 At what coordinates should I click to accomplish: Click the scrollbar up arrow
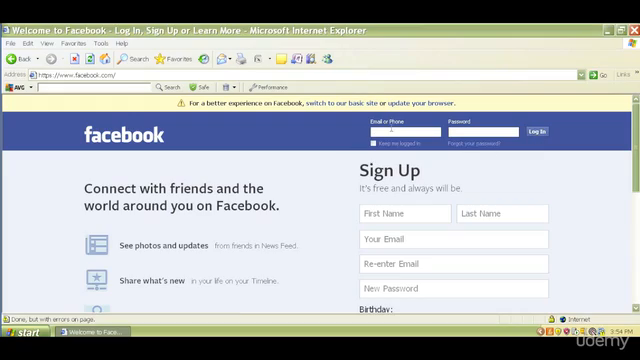(x=636, y=99)
